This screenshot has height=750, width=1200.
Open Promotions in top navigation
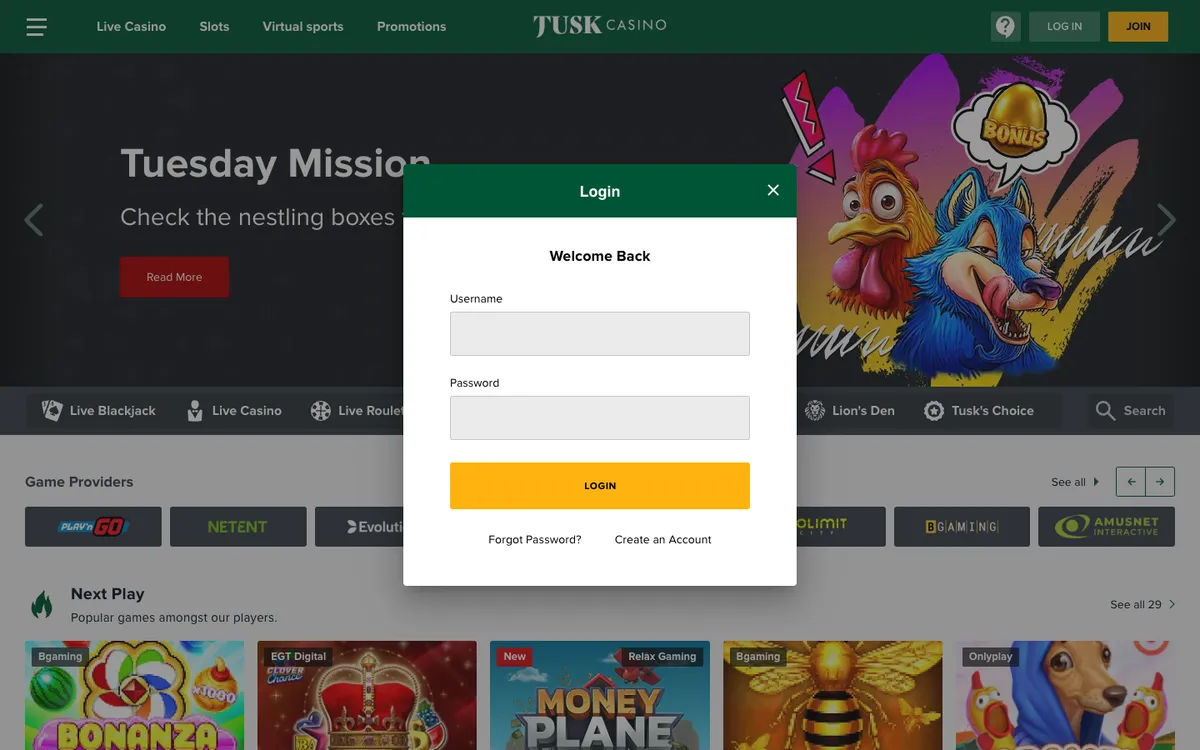(x=411, y=26)
